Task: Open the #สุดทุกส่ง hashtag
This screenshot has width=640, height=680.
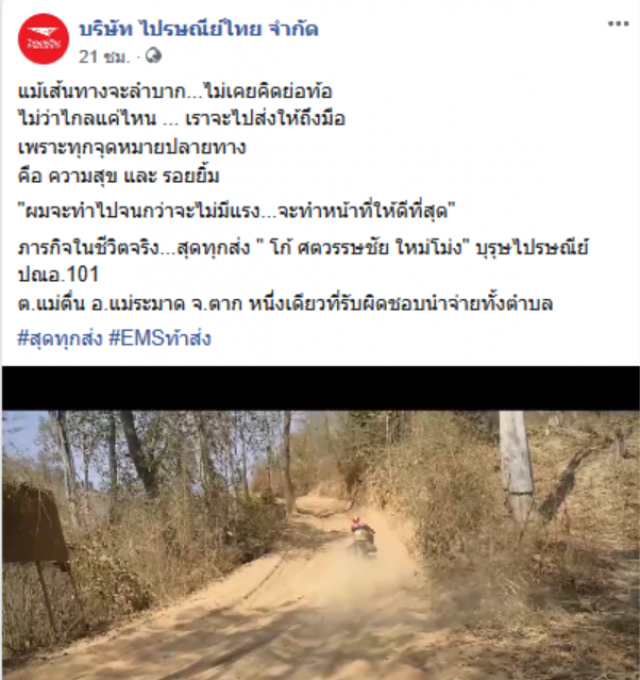Action: tap(60, 338)
